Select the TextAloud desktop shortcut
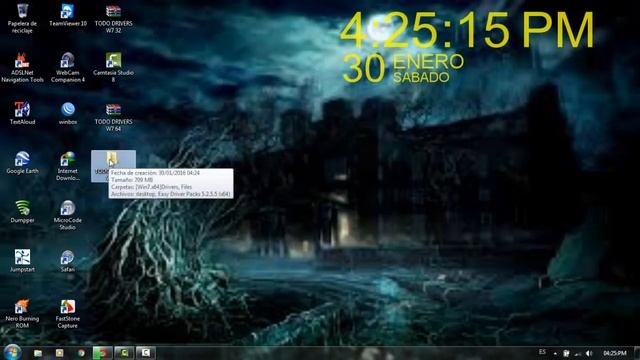640x360 pixels. tap(22, 113)
